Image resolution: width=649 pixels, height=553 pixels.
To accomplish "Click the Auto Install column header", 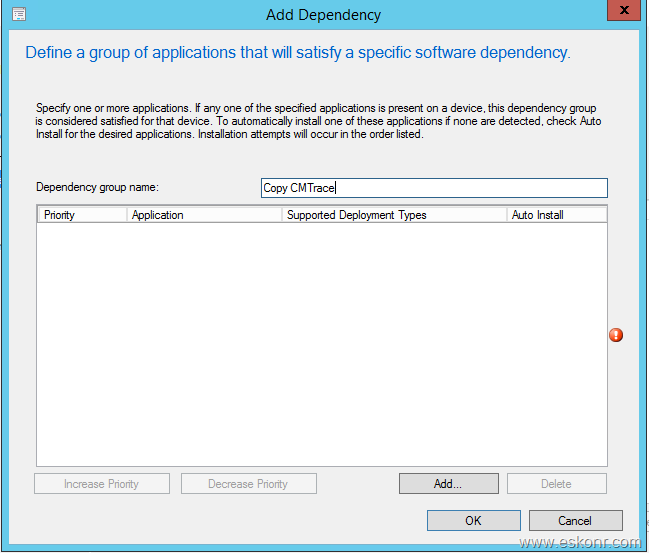I will [x=556, y=215].
